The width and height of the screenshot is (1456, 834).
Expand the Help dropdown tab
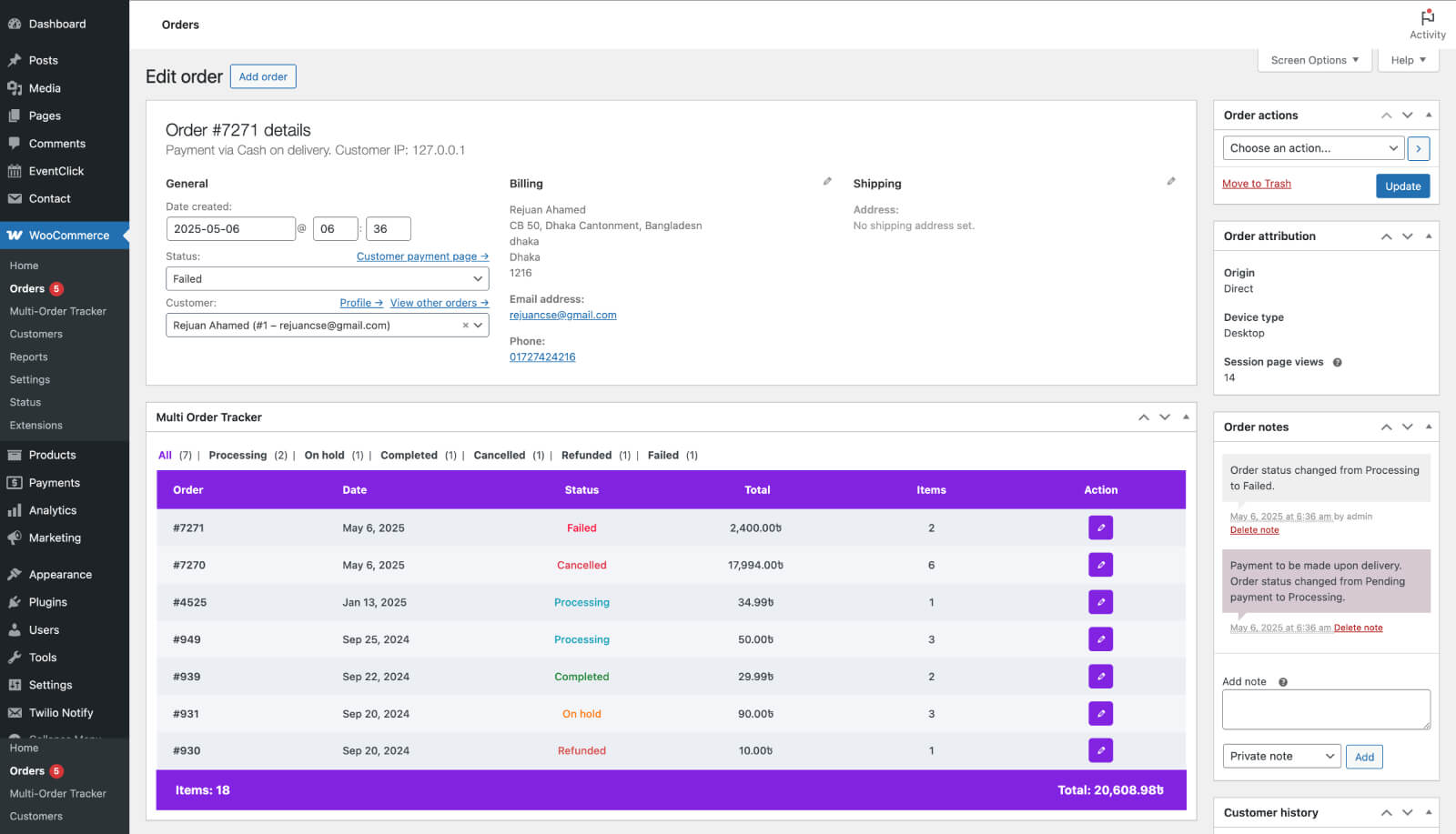(x=1408, y=60)
